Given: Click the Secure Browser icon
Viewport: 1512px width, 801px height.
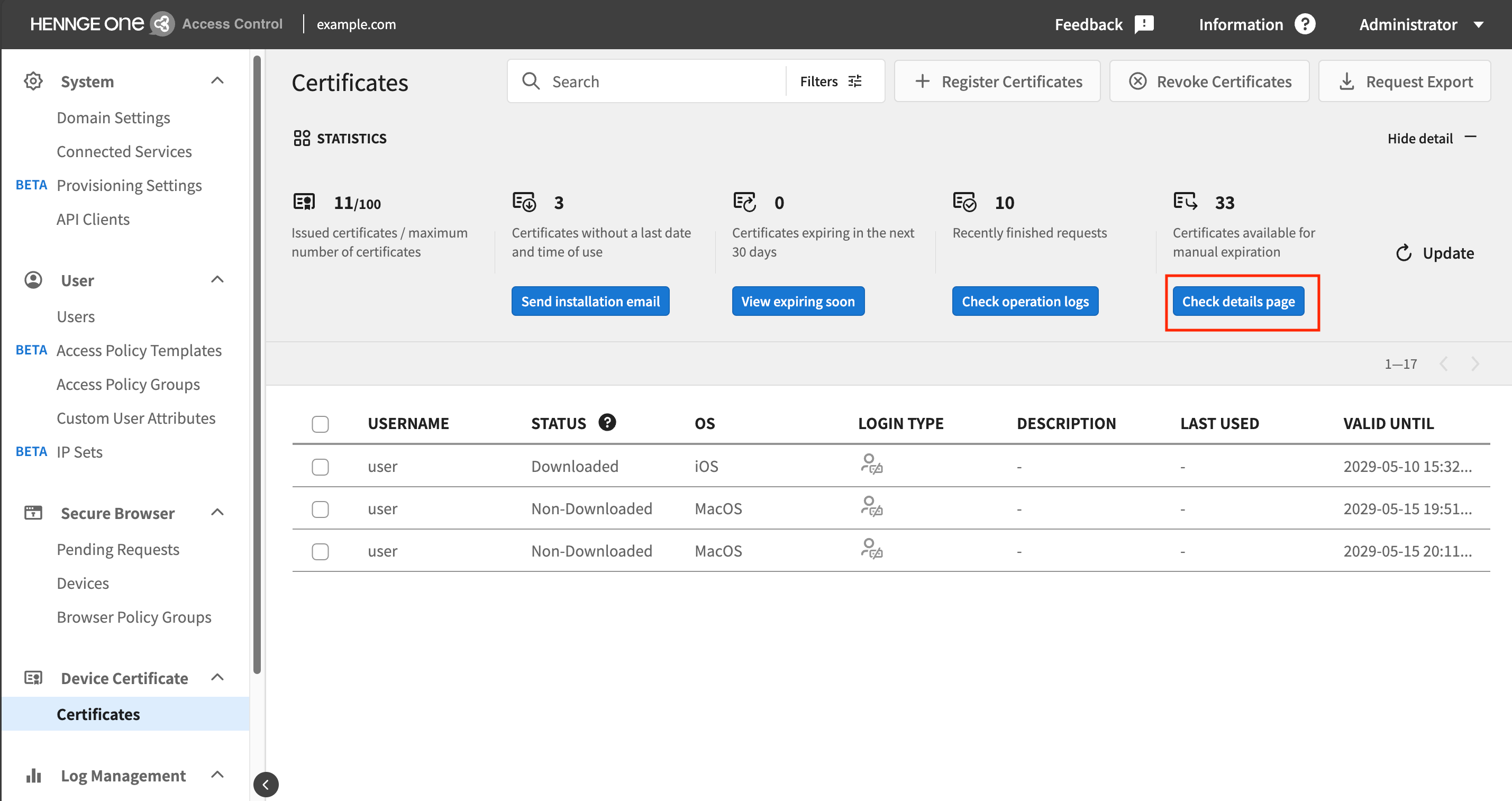Looking at the screenshot, I should coord(33,512).
